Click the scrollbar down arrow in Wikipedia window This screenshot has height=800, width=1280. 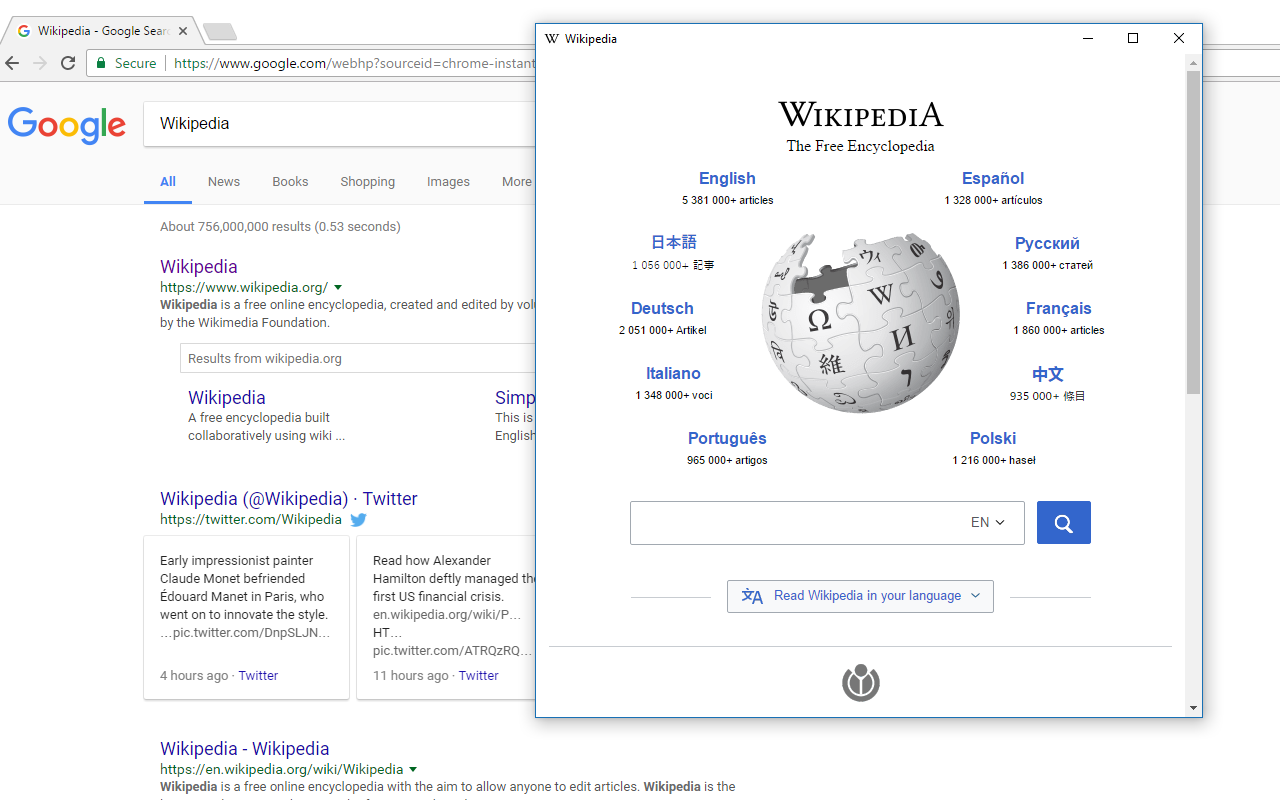(1193, 708)
